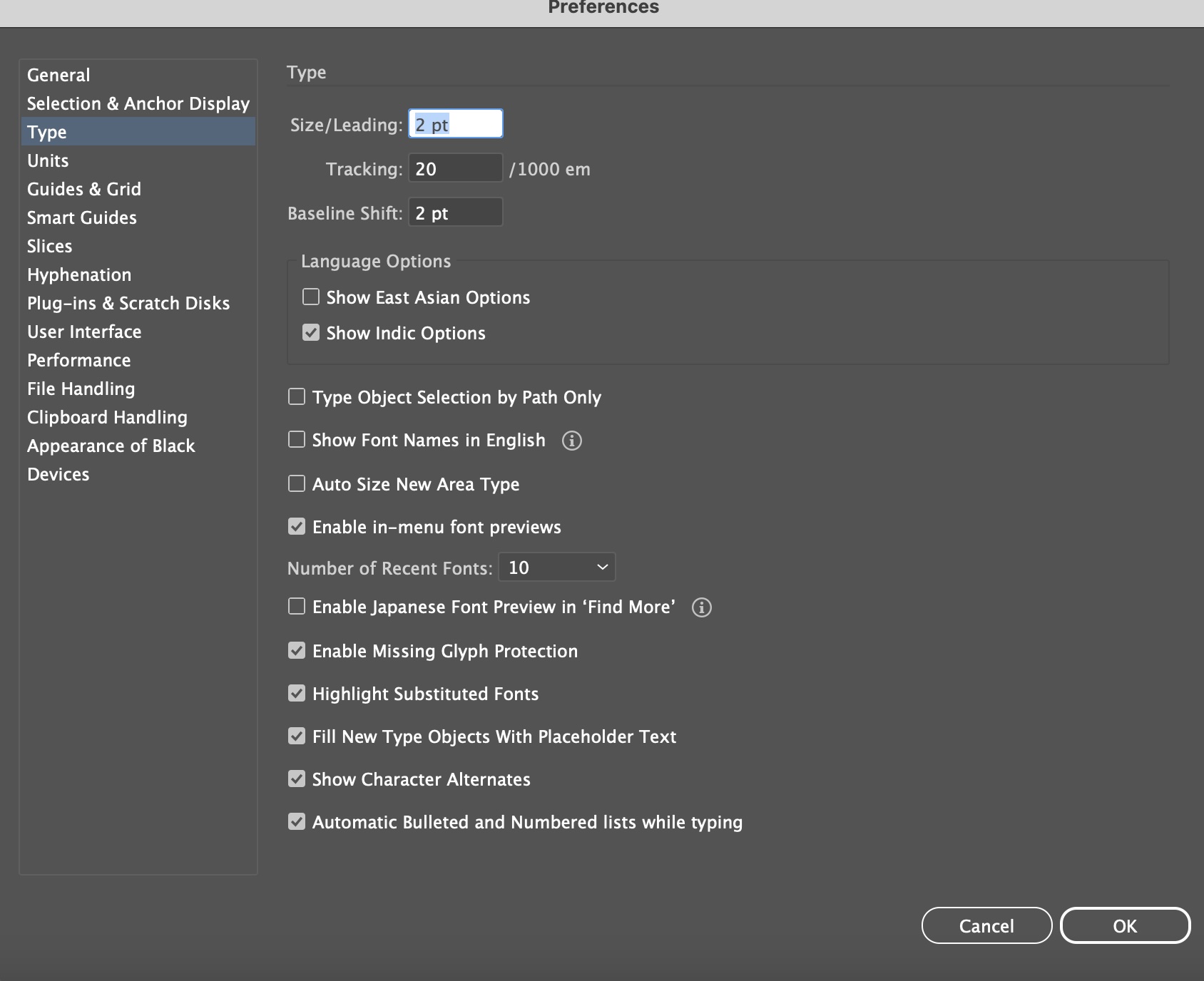This screenshot has width=1204, height=981.
Task: Toggle Type Object Selection by Path Only
Action: (297, 396)
